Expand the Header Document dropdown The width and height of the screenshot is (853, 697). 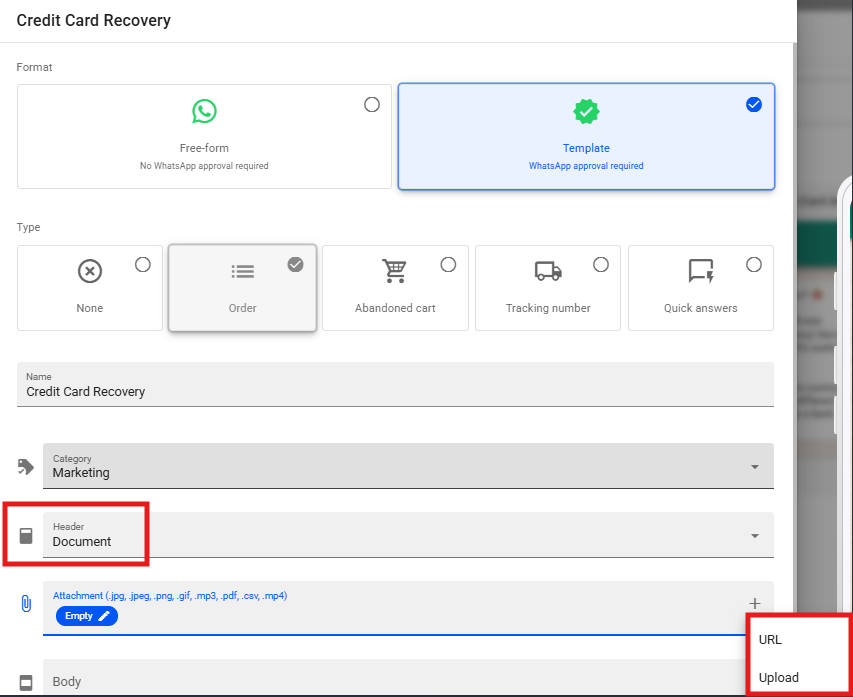click(x=408, y=535)
